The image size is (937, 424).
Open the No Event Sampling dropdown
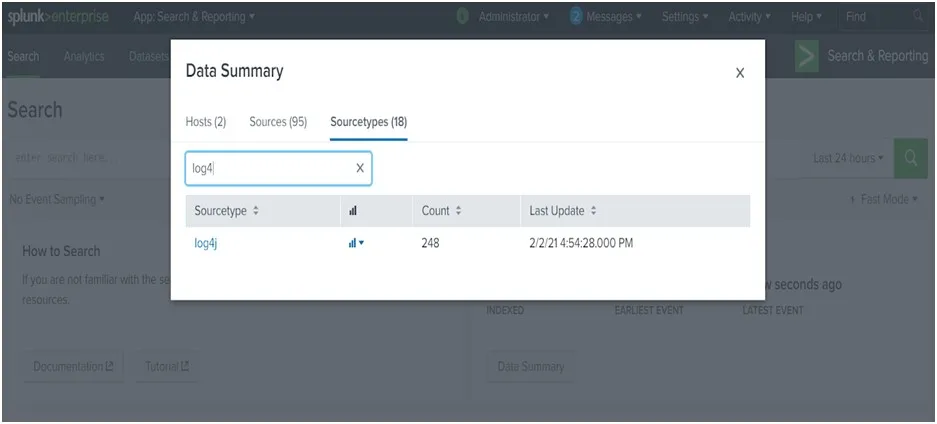pyautogui.click(x=57, y=199)
